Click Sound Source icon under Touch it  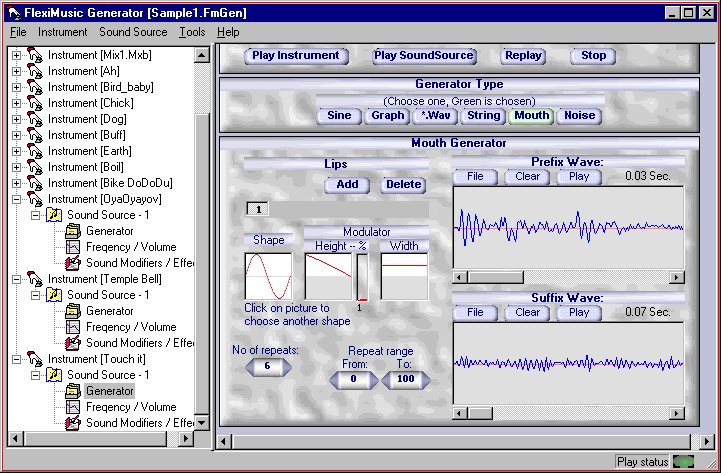pos(54,375)
